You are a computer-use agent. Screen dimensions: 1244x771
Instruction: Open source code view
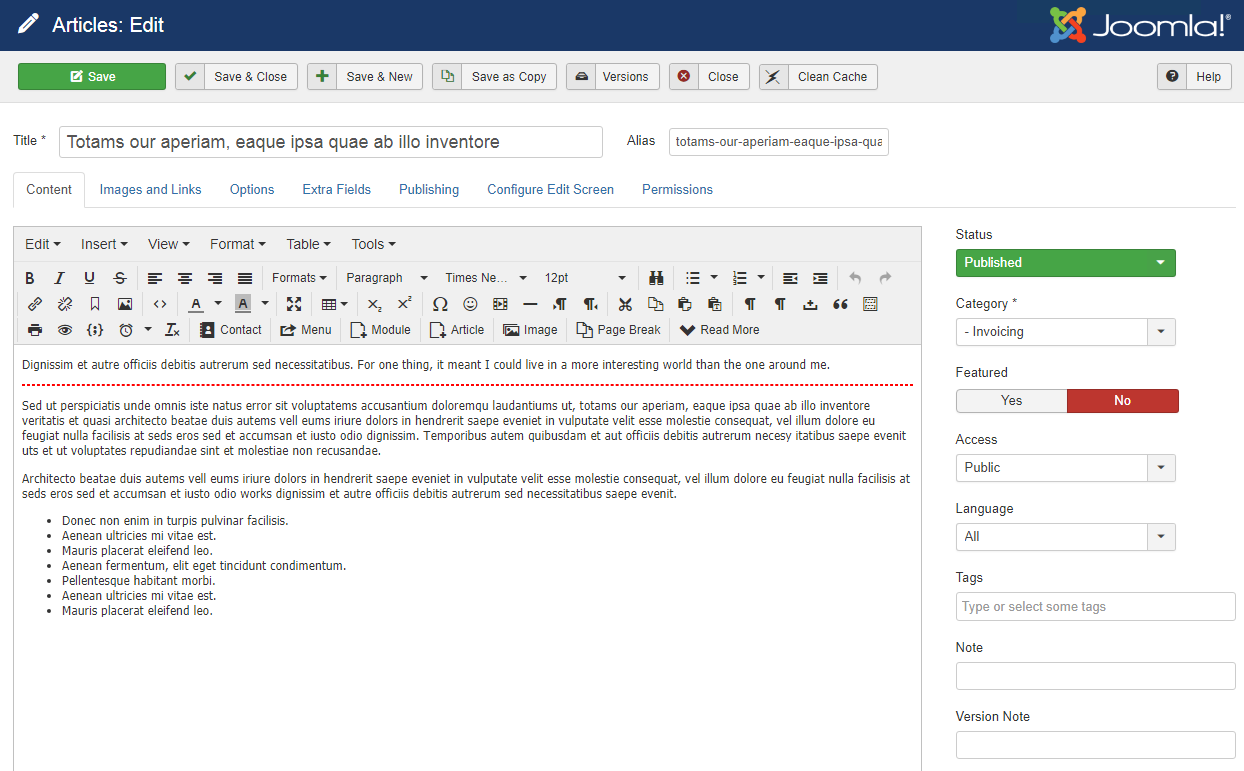pos(160,304)
